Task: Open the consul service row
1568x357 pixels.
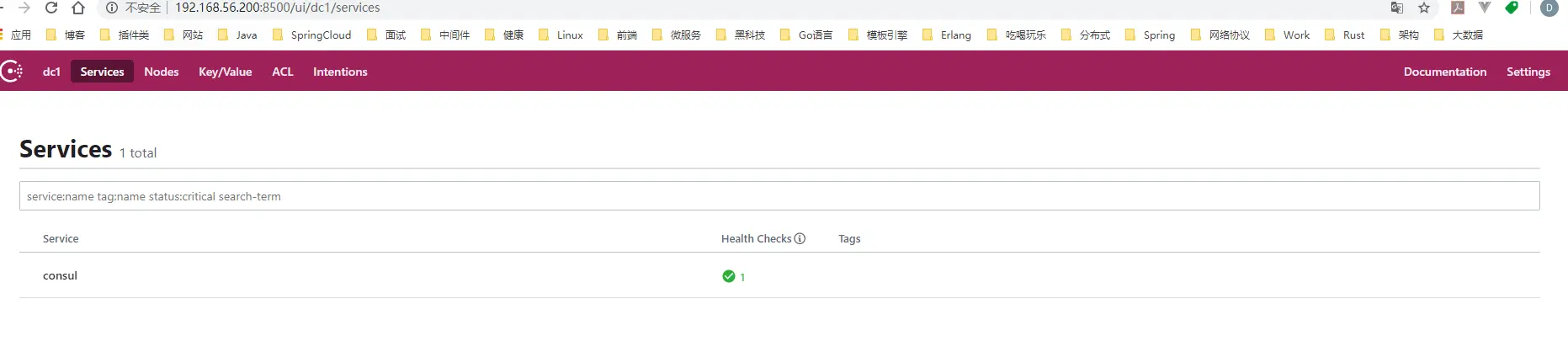Action: [x=779, y=275]
